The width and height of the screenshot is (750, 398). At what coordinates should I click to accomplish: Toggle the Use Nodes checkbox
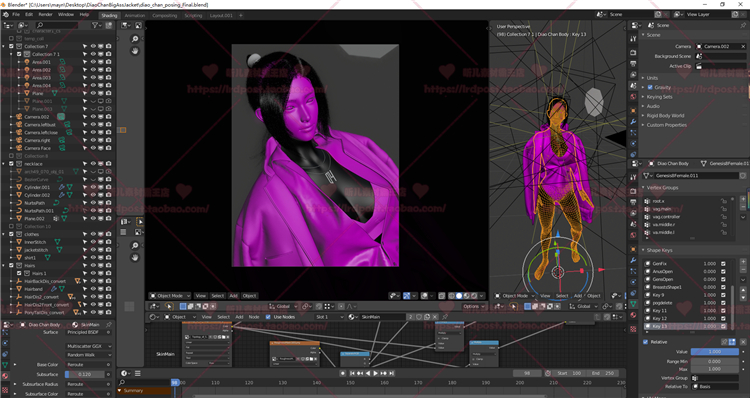click(268, 317)
